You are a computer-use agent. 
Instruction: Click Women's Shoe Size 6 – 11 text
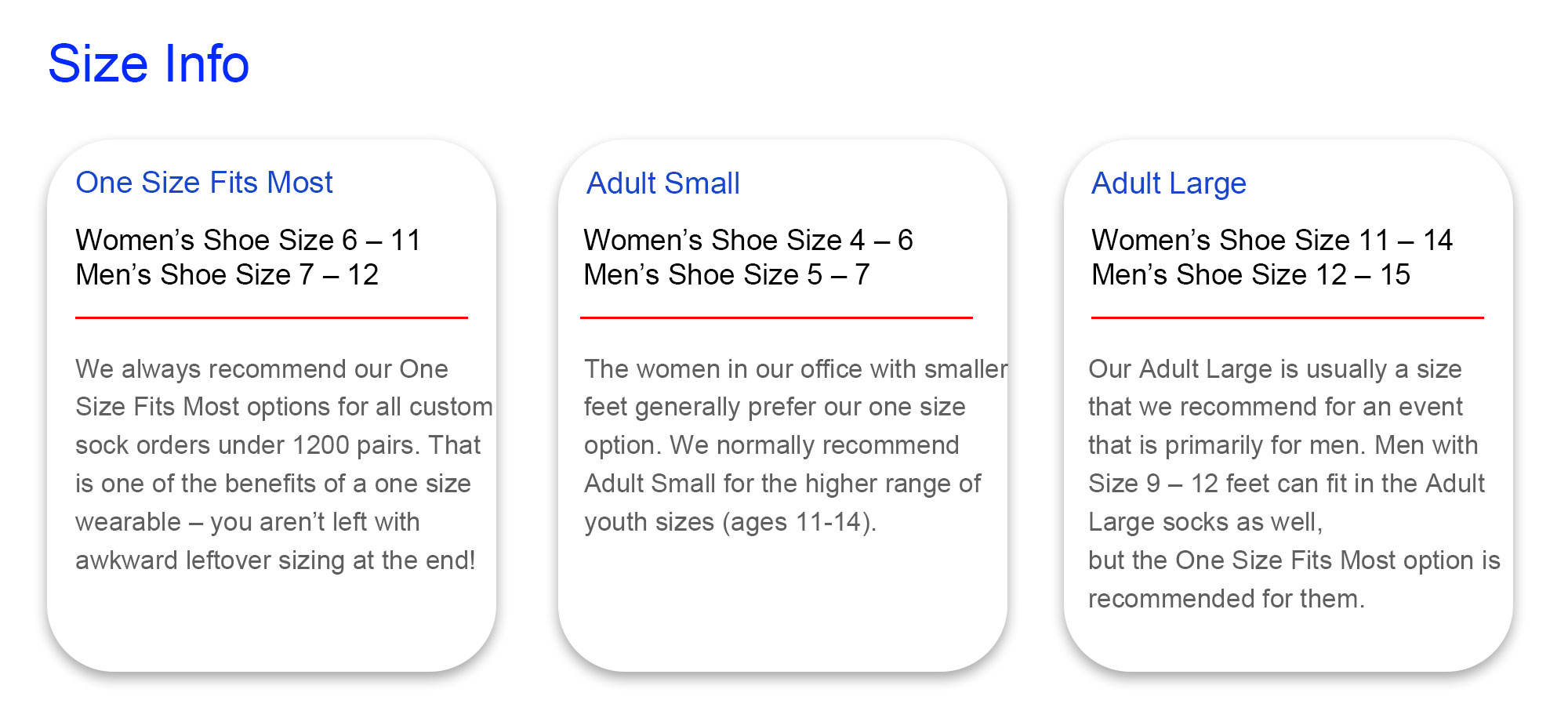pos(248,240)
